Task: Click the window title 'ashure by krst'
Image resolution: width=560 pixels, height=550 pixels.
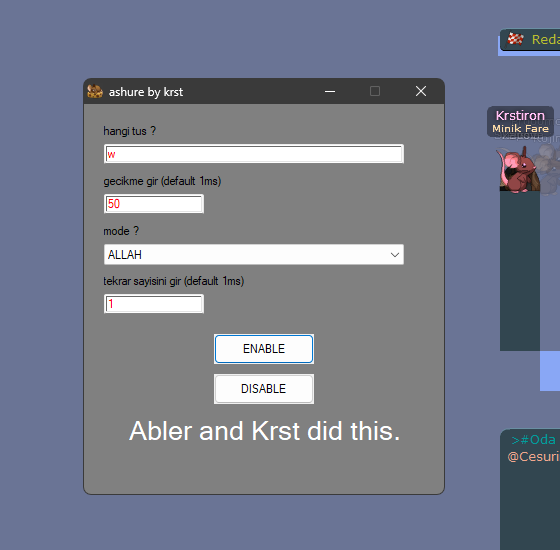Action: click(x=146, y=92)
